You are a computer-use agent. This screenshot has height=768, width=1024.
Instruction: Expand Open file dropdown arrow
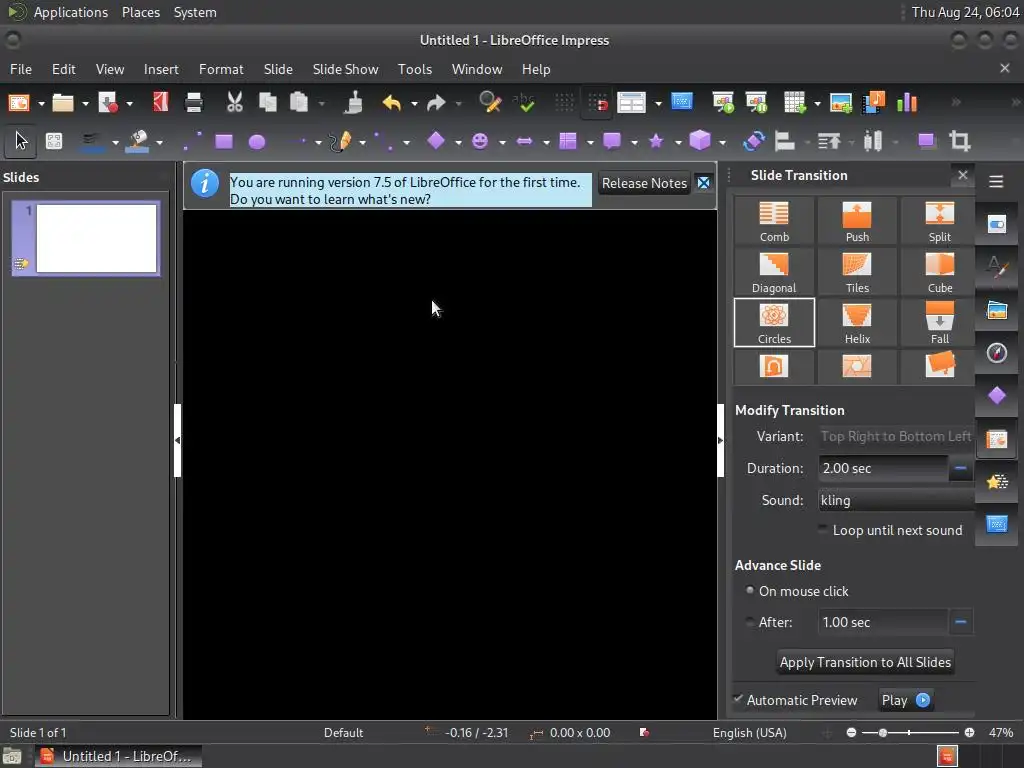85,103
